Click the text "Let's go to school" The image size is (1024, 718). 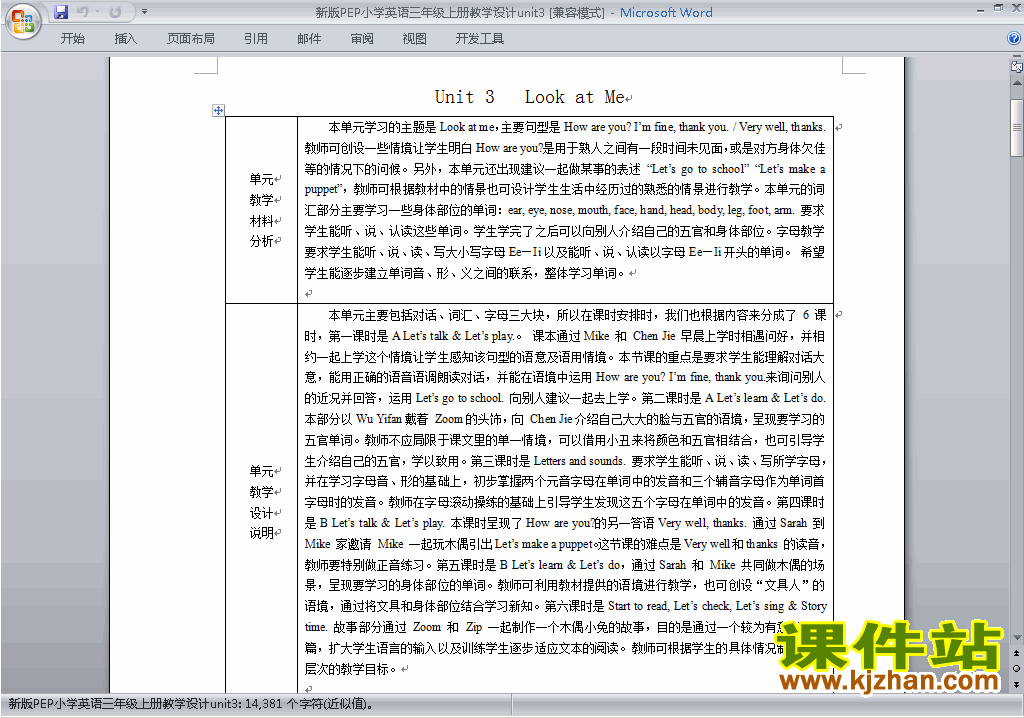[x=699, y=169]
